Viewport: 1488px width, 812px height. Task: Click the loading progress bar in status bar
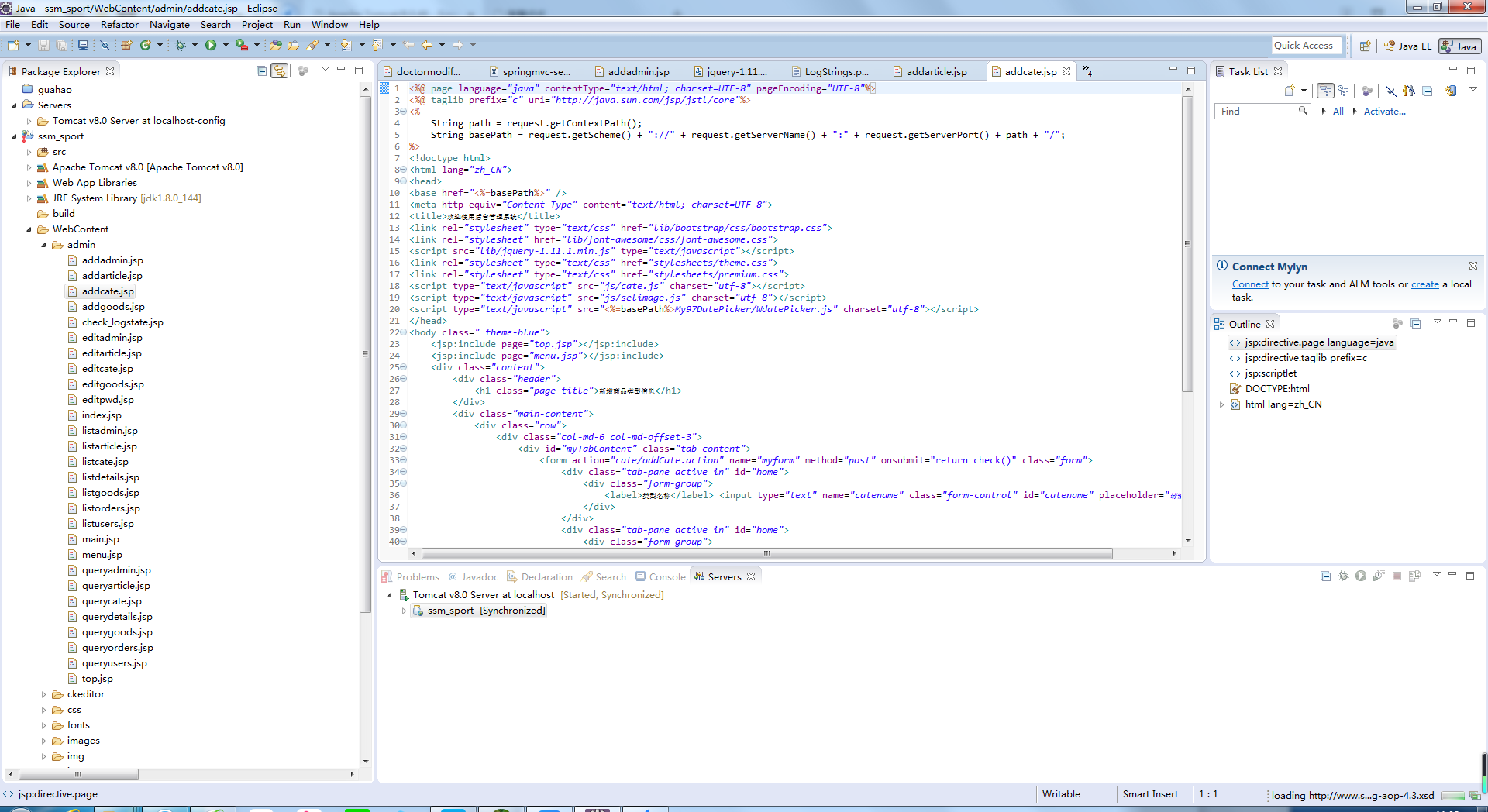coord(1452,795)
